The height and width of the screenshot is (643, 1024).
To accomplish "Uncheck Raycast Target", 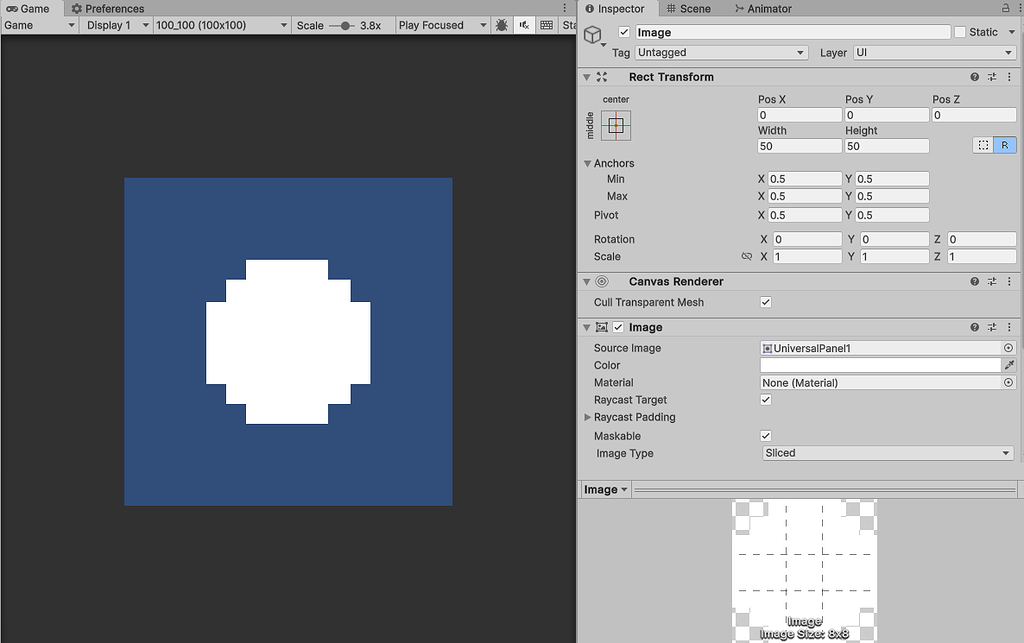I will coord(766,400).
